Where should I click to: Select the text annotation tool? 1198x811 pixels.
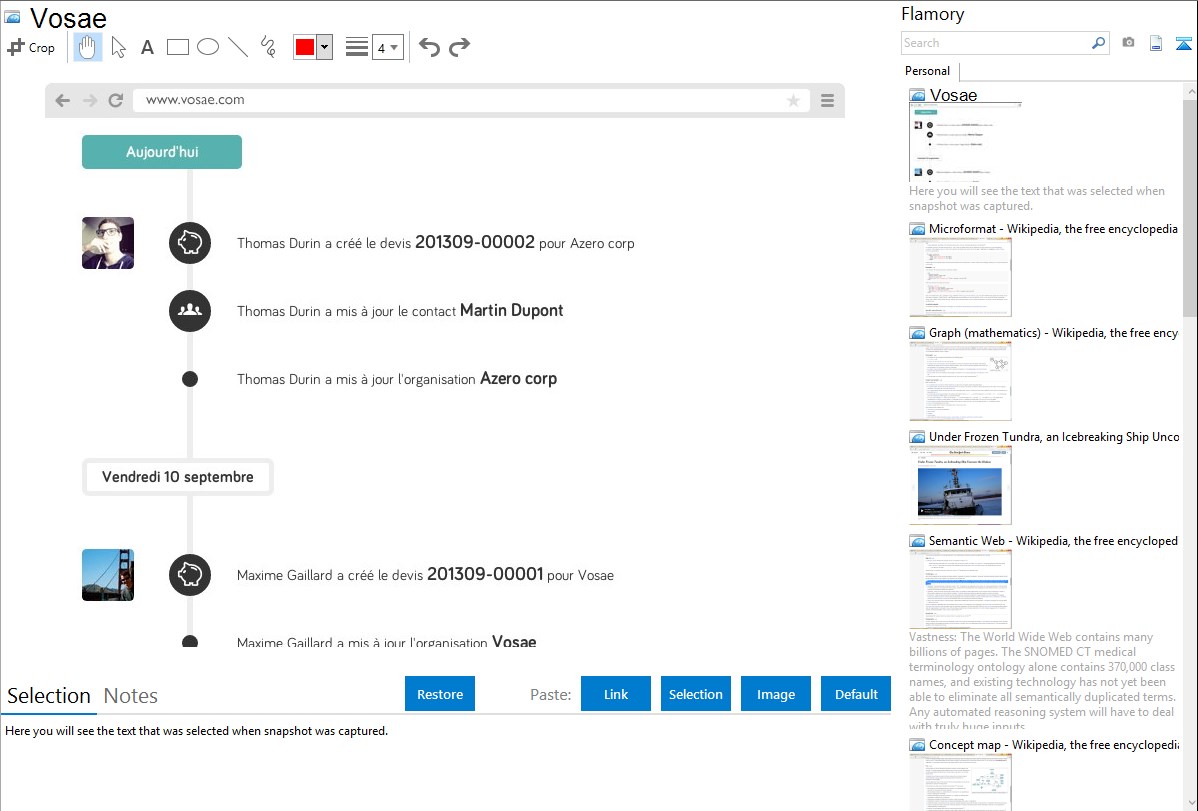tap(147, 47)
